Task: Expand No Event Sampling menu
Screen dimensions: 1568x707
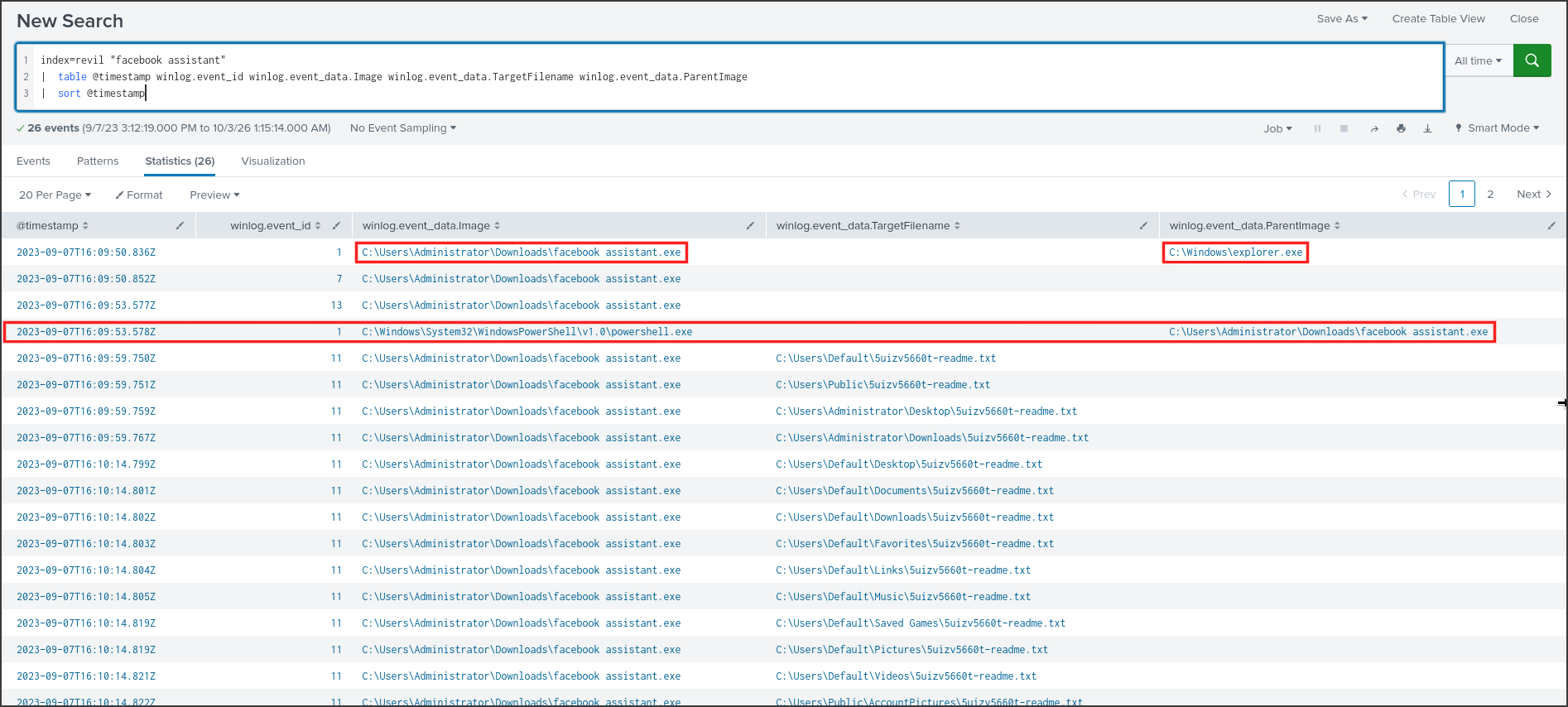Action: click(x=403, y=128)
